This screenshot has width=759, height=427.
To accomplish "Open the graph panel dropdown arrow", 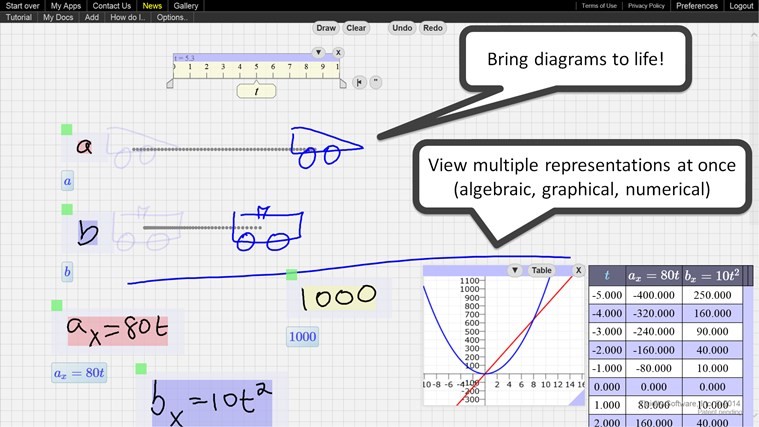I will (x=514, y=270).
